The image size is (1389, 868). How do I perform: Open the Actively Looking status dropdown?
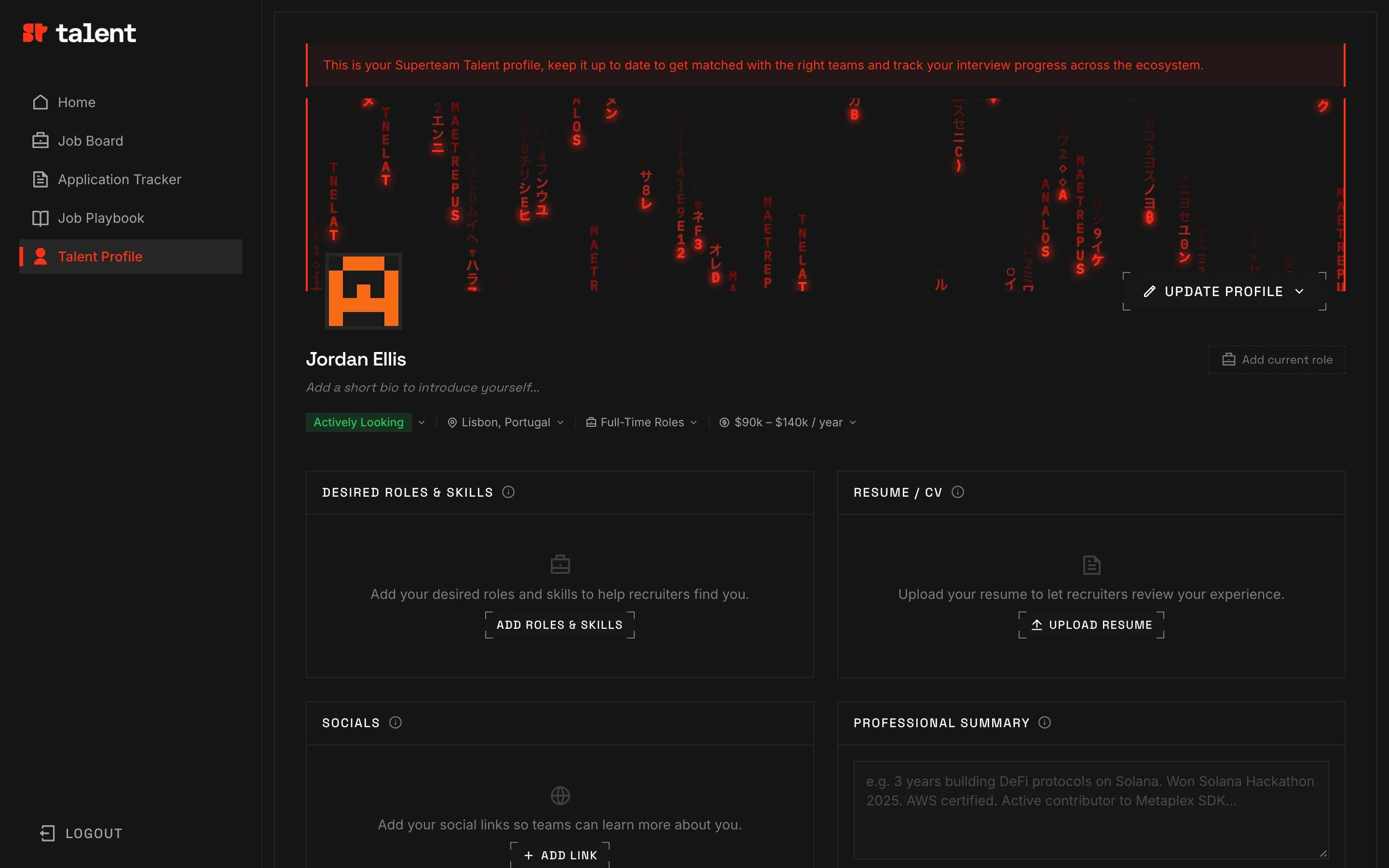(422, 422)
